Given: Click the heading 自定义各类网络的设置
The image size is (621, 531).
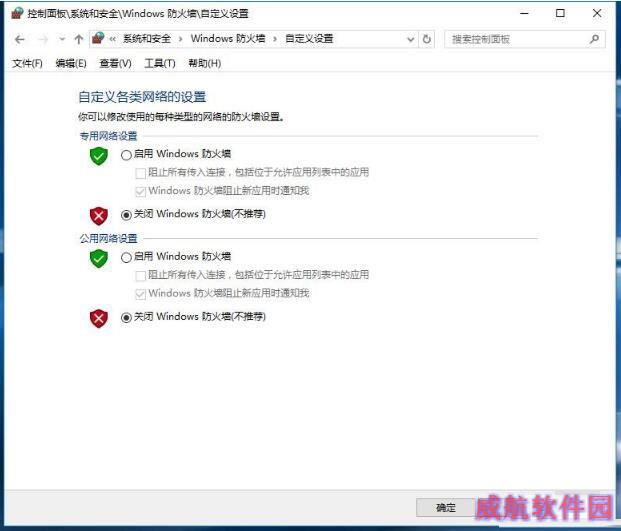Looking at the screenshot, I should pyautogui.click(x=142, y=97).
